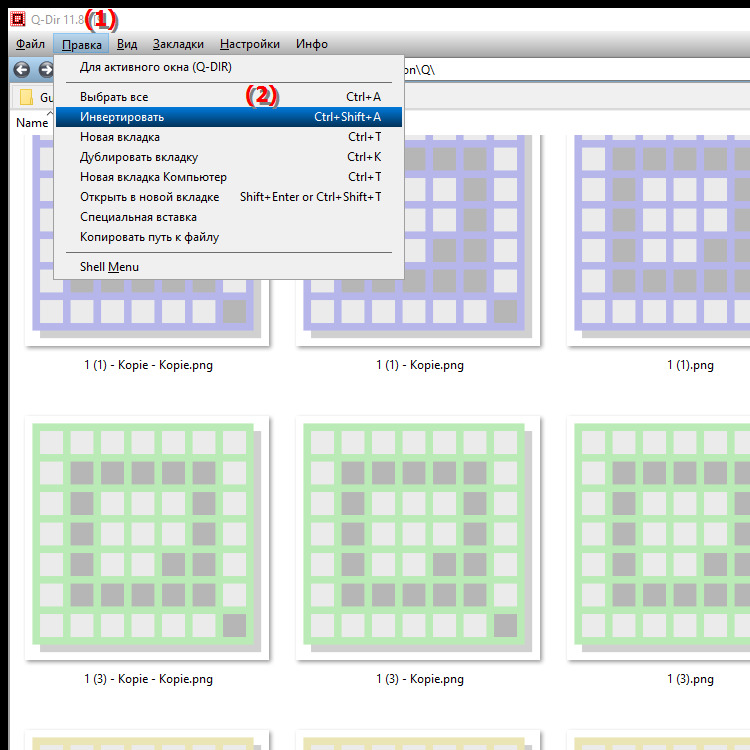Open the Настройки menu

coord(250,44)
